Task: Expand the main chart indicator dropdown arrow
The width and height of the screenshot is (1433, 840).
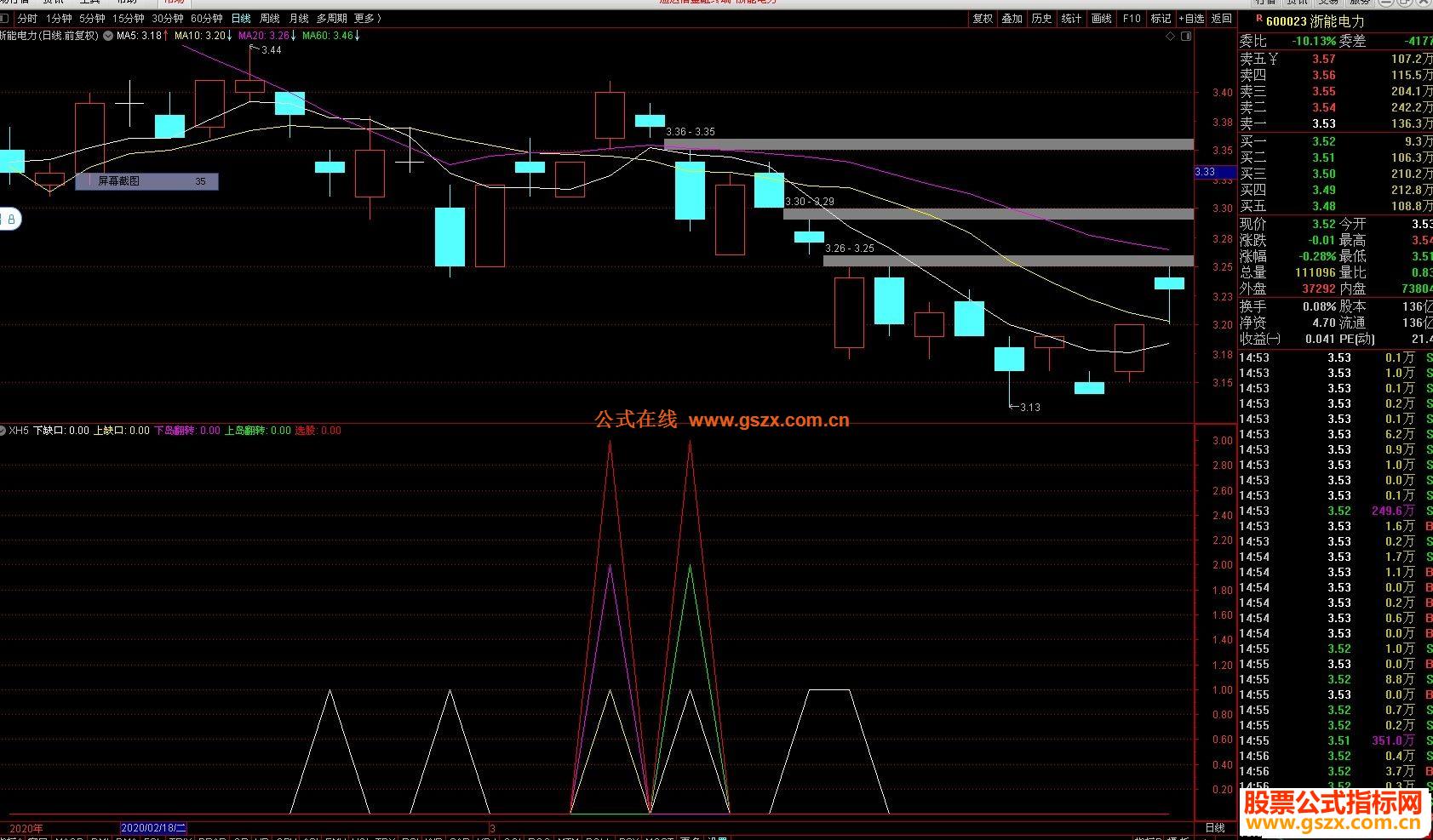Action: click(108, 36)
